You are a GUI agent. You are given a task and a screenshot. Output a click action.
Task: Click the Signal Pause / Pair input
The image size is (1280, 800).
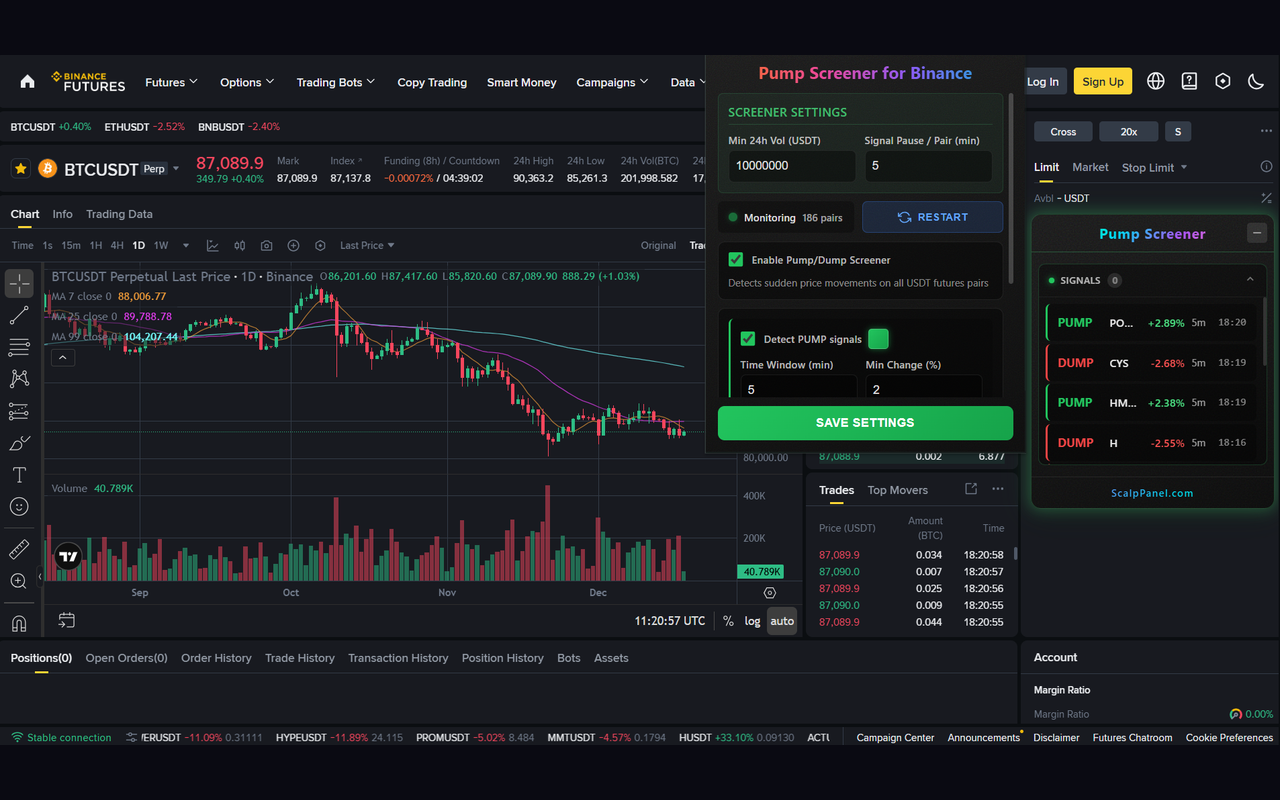pos(928,166)
